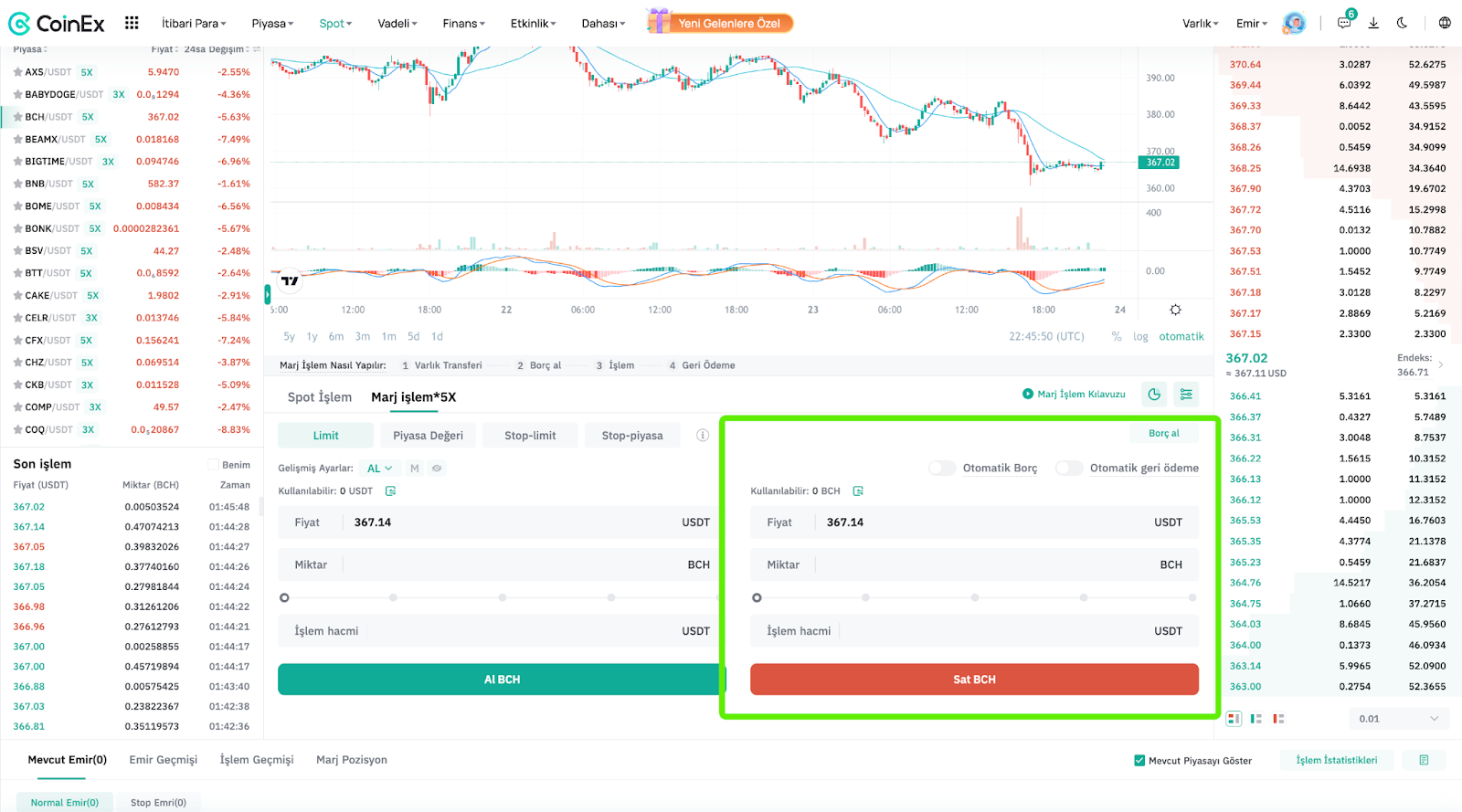
Task: Open the messages notification icon
Action: click(x=1344, y=23)
